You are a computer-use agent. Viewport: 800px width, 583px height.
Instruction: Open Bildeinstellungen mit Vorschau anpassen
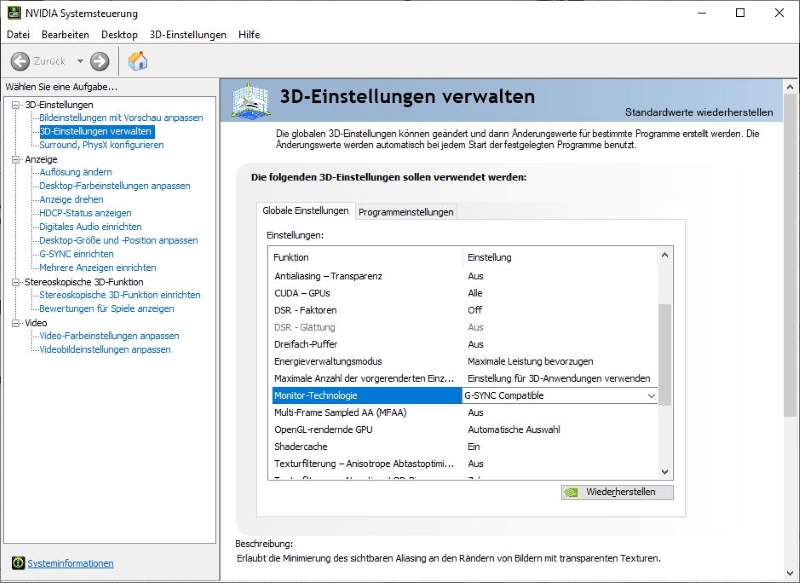121,118
